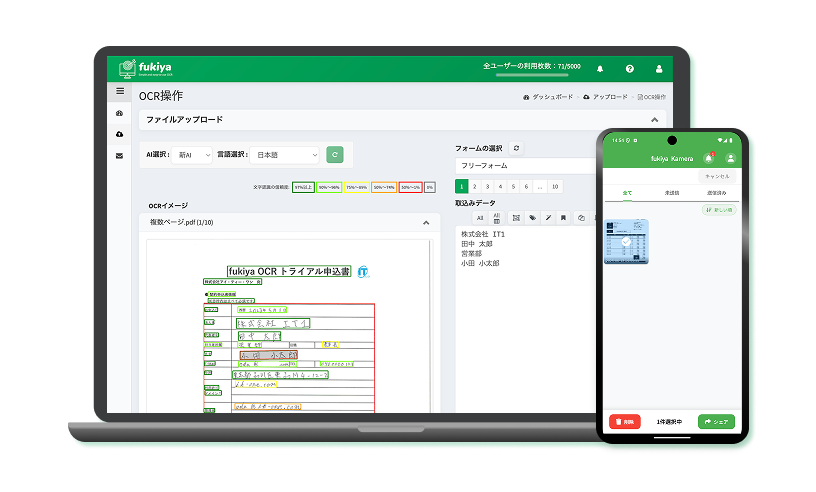Tap the キャンセル button on the phone
Screen dimensions: 816x492
pyautogui.click(x=717, y=176)
